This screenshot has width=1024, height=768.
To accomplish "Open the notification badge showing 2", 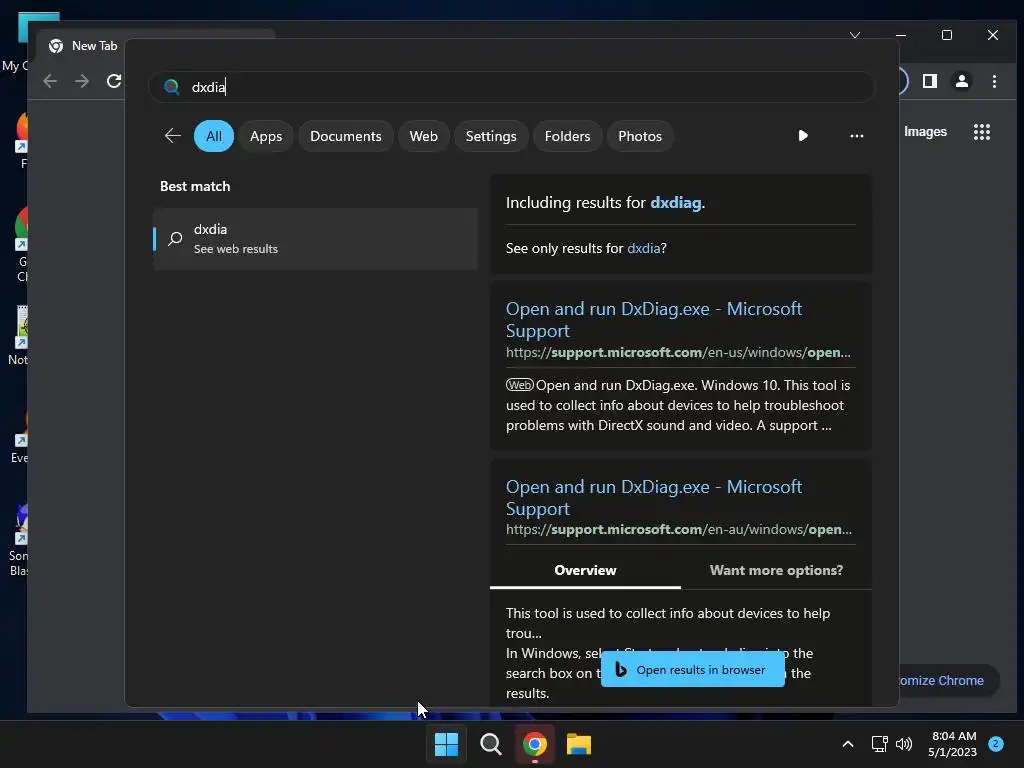I will 996,744.
